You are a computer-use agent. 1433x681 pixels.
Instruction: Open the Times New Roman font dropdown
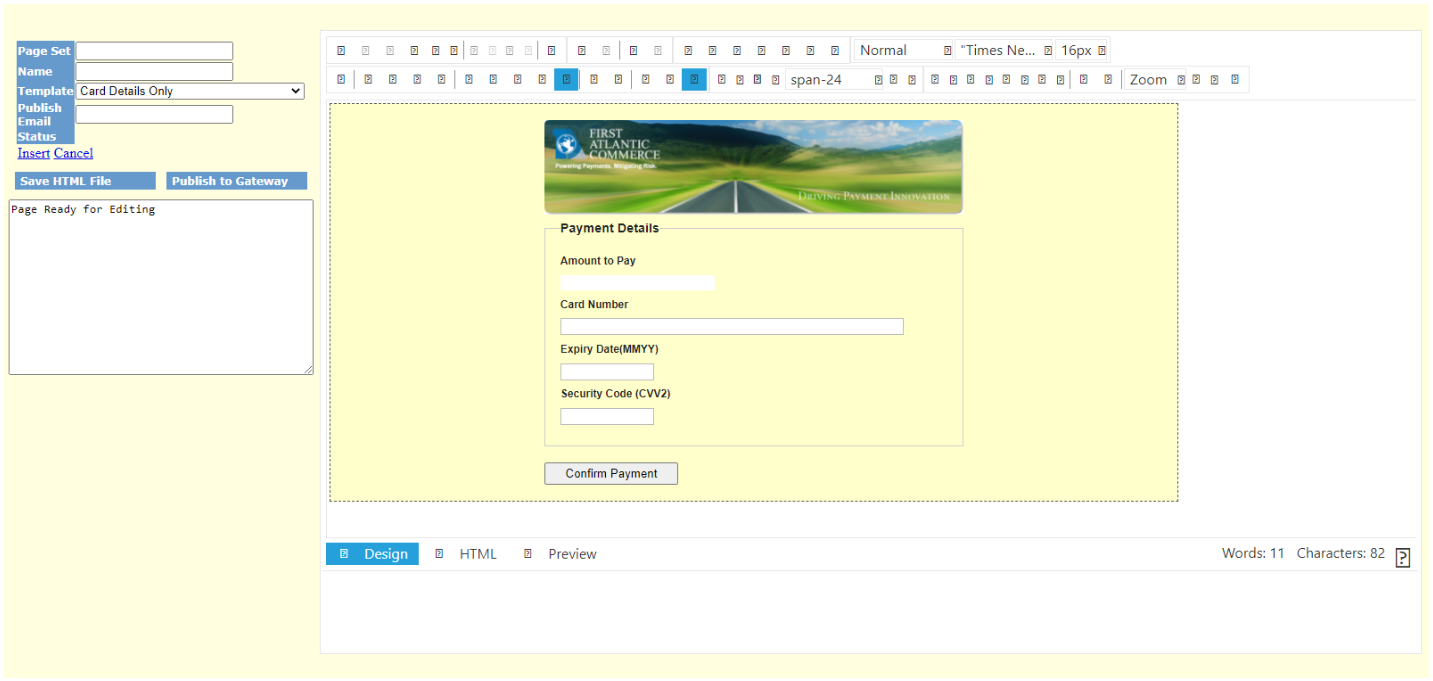pyautogui.click(x=1004, y=48)
